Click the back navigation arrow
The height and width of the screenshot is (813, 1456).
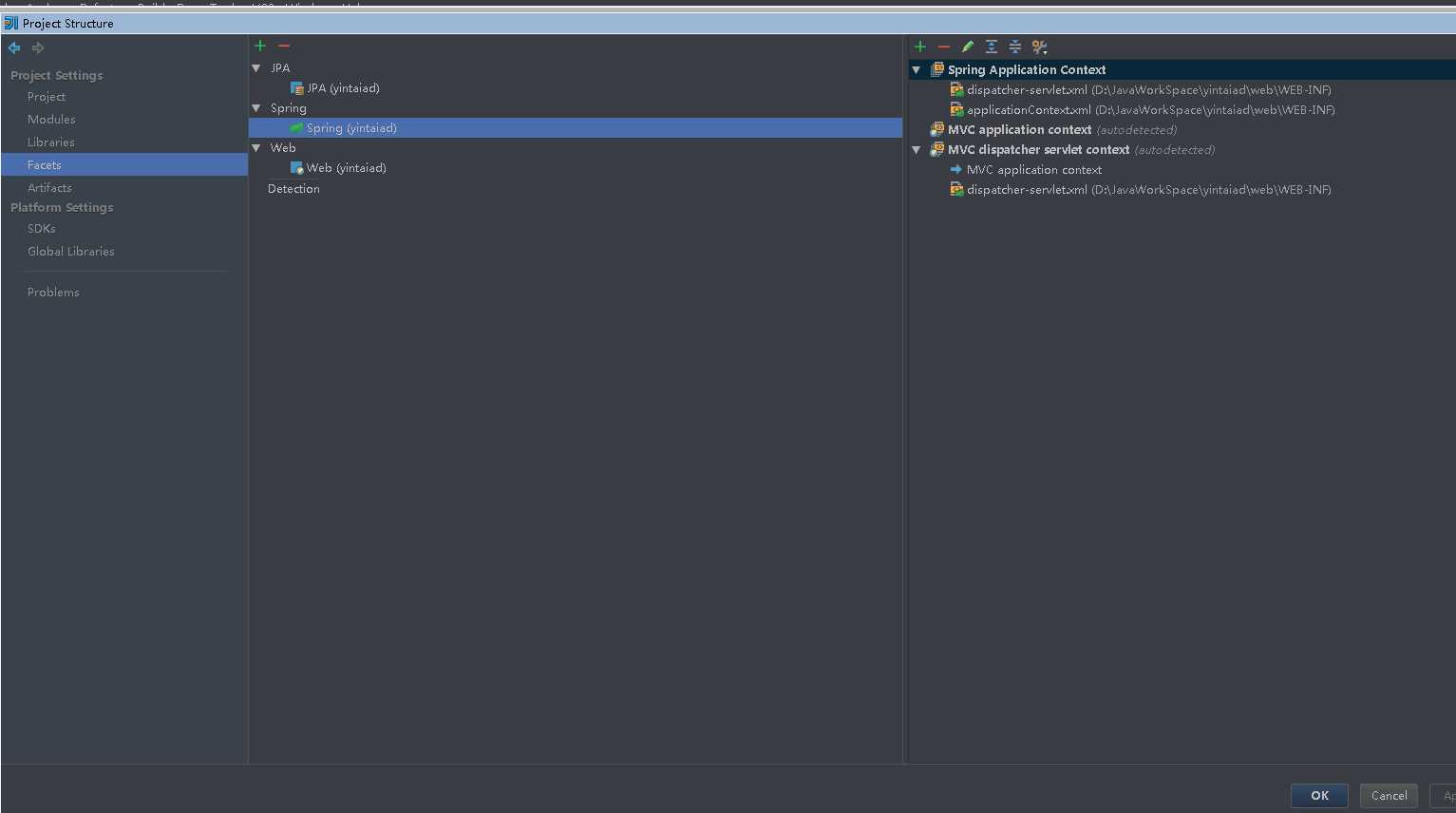coord(14,47)
